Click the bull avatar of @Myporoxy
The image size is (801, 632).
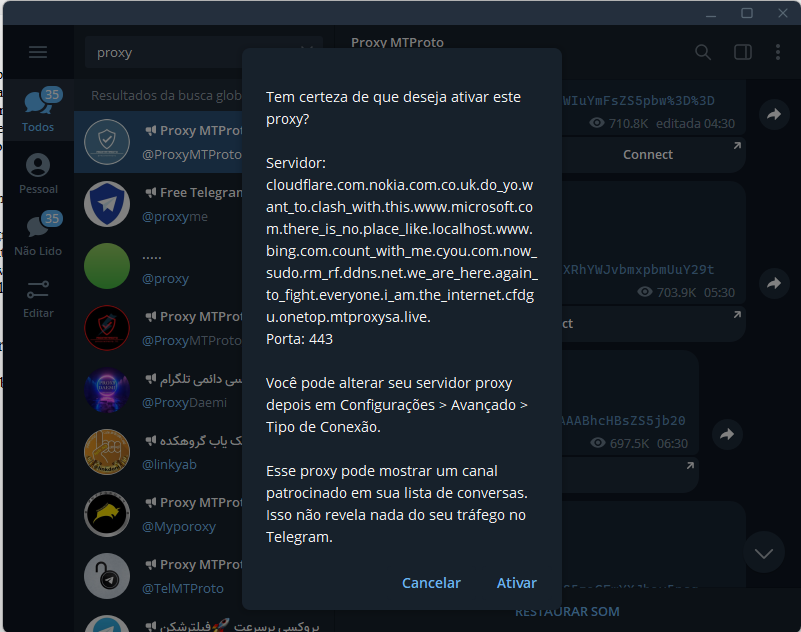(x=107, y=514)
